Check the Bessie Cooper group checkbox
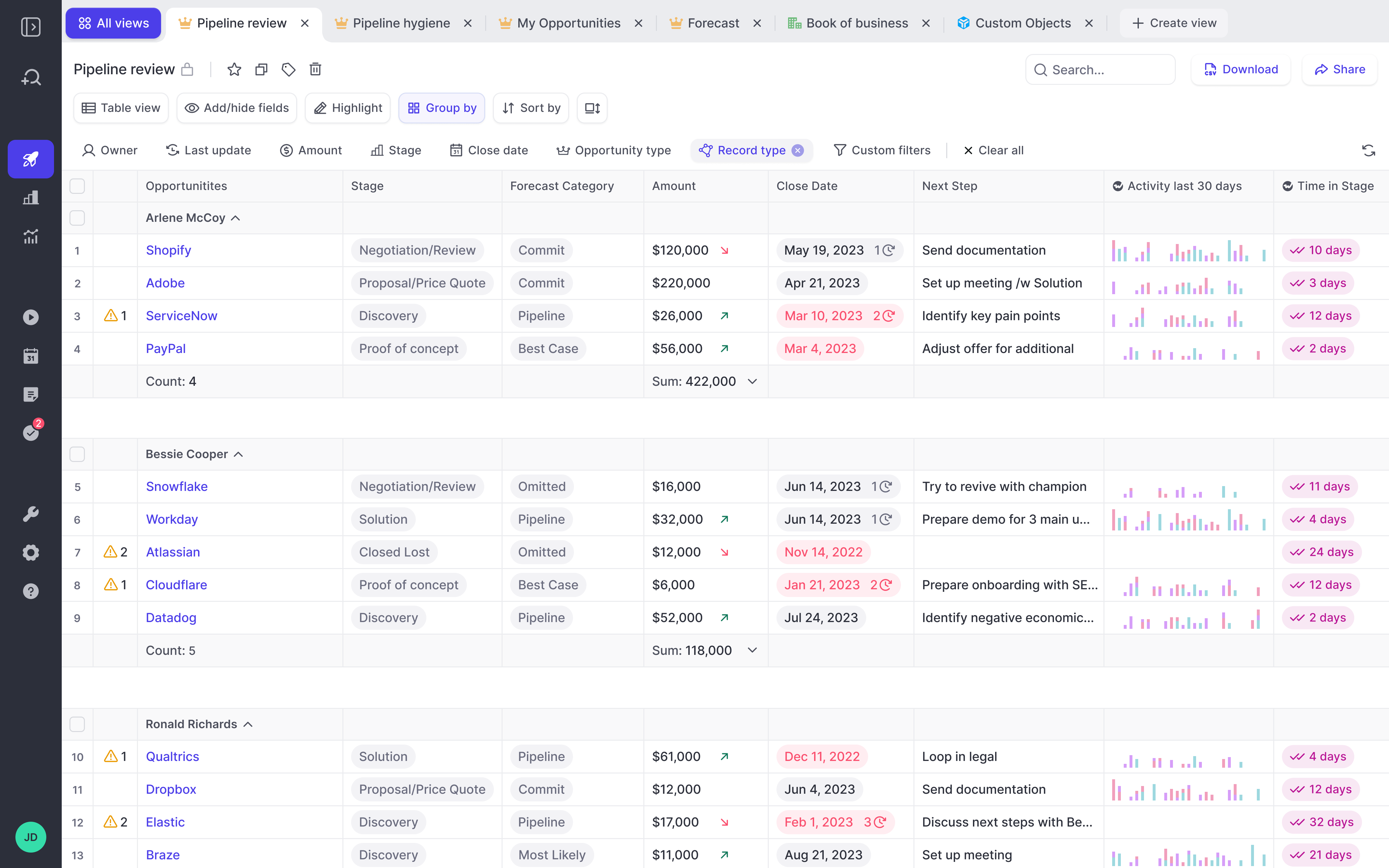1389x868 pixels. [x=77, y=454]
